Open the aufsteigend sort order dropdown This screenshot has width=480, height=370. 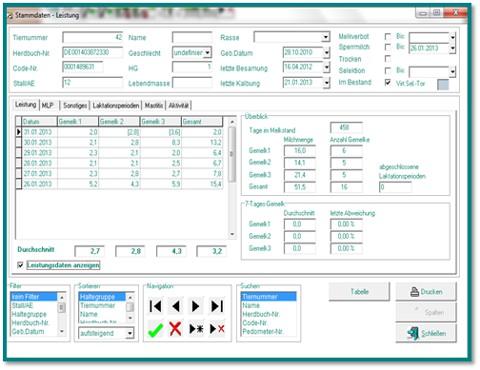click(x=130, y=333)
